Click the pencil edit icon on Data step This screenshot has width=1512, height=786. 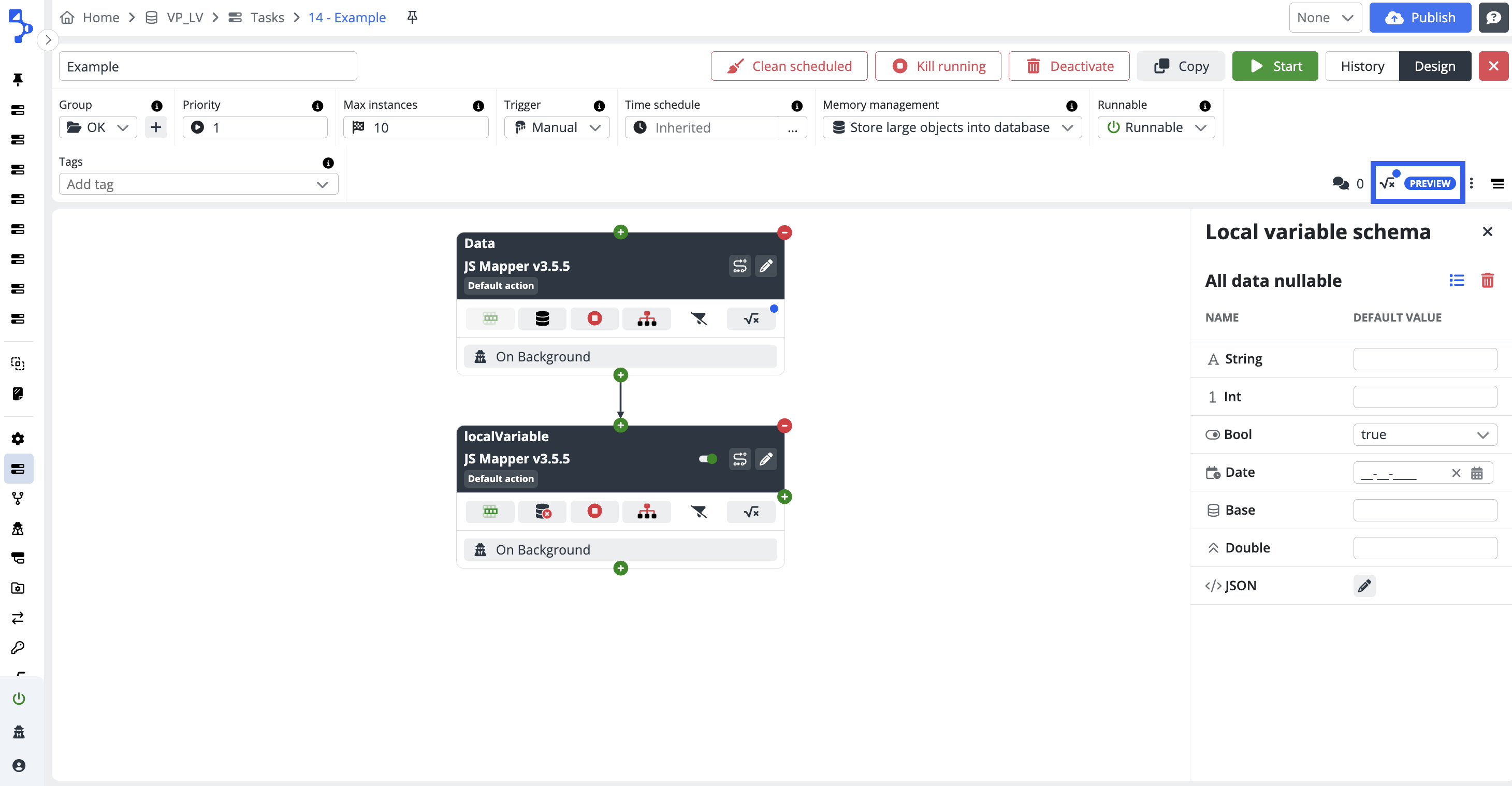click(x=765, y=266)
